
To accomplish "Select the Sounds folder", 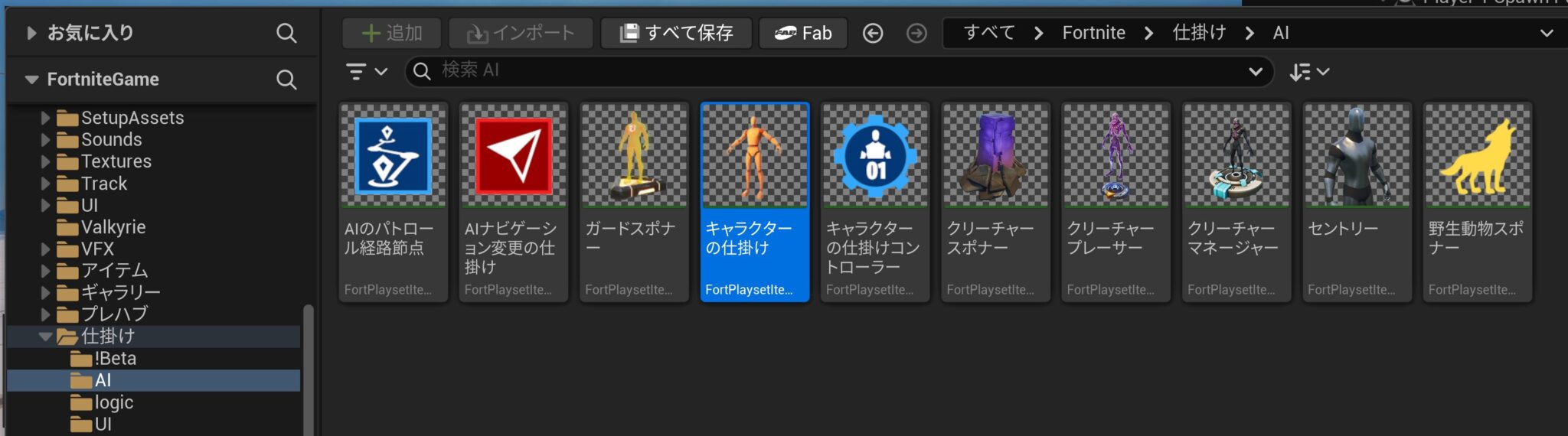I will 111,139.
